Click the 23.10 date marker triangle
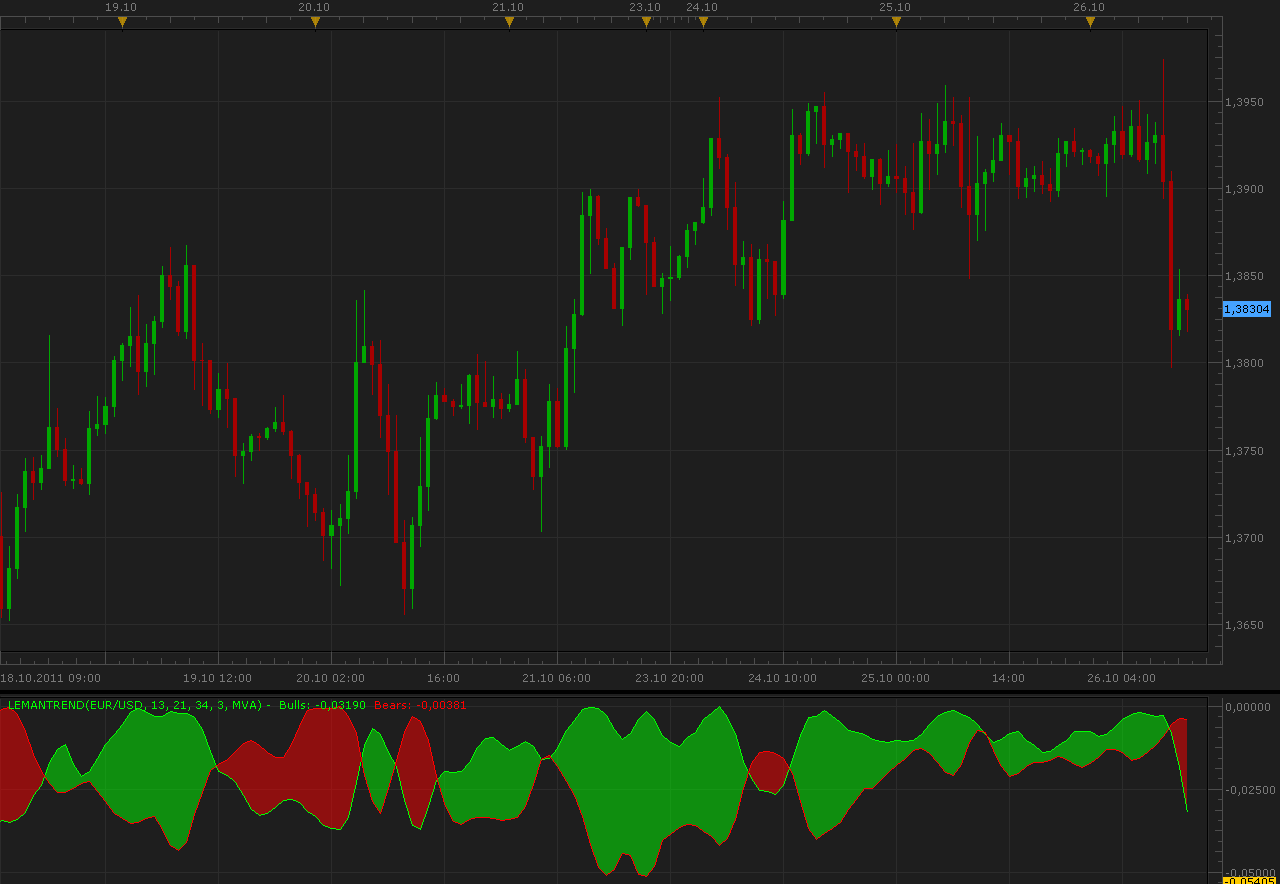Screen dimensions: 1280x884 click(x=646, y=21)
